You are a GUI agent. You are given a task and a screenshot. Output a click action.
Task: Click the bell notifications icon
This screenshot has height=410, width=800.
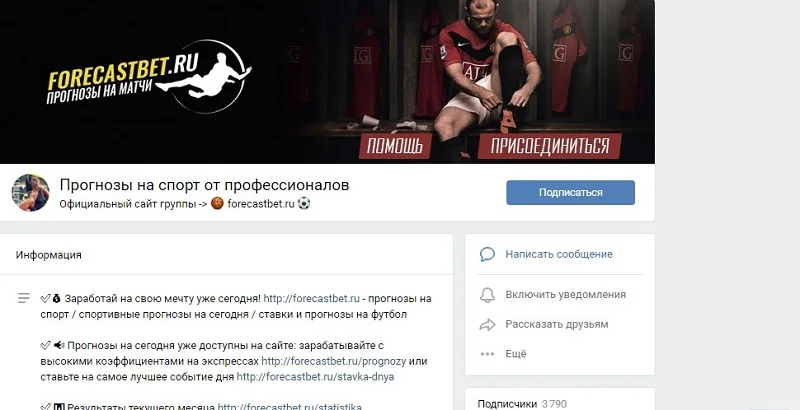487,295
